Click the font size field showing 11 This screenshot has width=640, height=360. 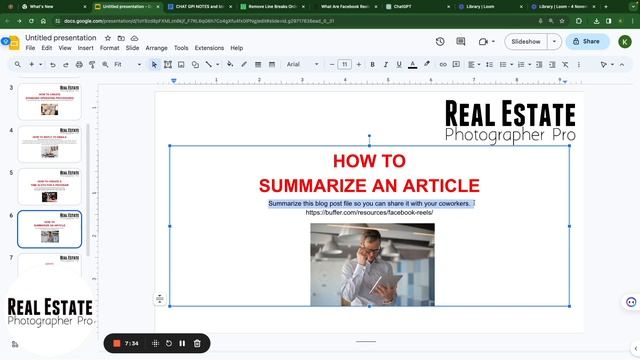[x=344, y=64]
